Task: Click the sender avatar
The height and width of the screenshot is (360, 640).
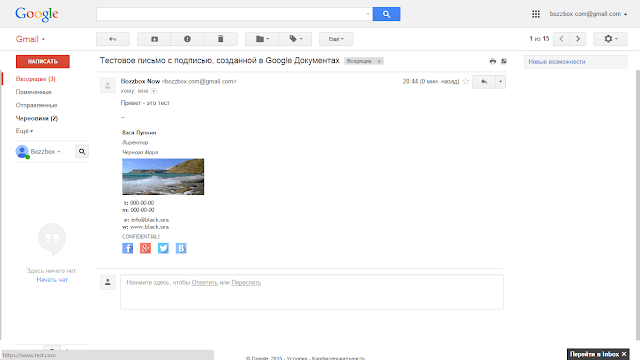Action: pos(108,85)
